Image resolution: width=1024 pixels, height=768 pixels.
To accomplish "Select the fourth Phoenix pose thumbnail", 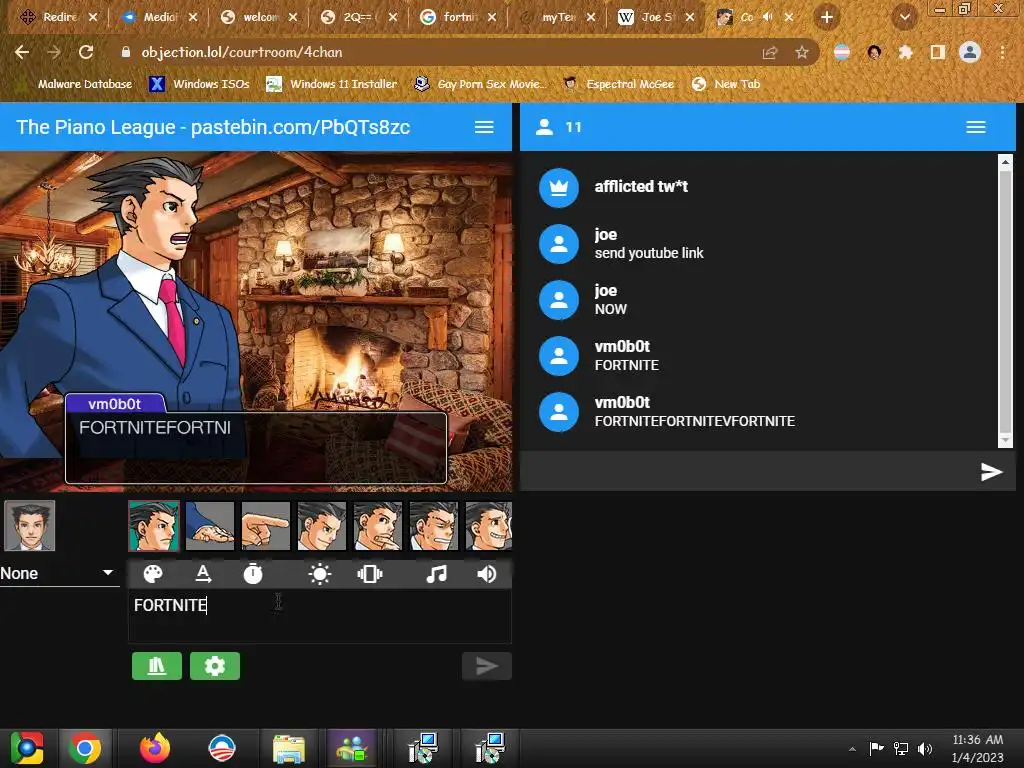I will point(322,526).
